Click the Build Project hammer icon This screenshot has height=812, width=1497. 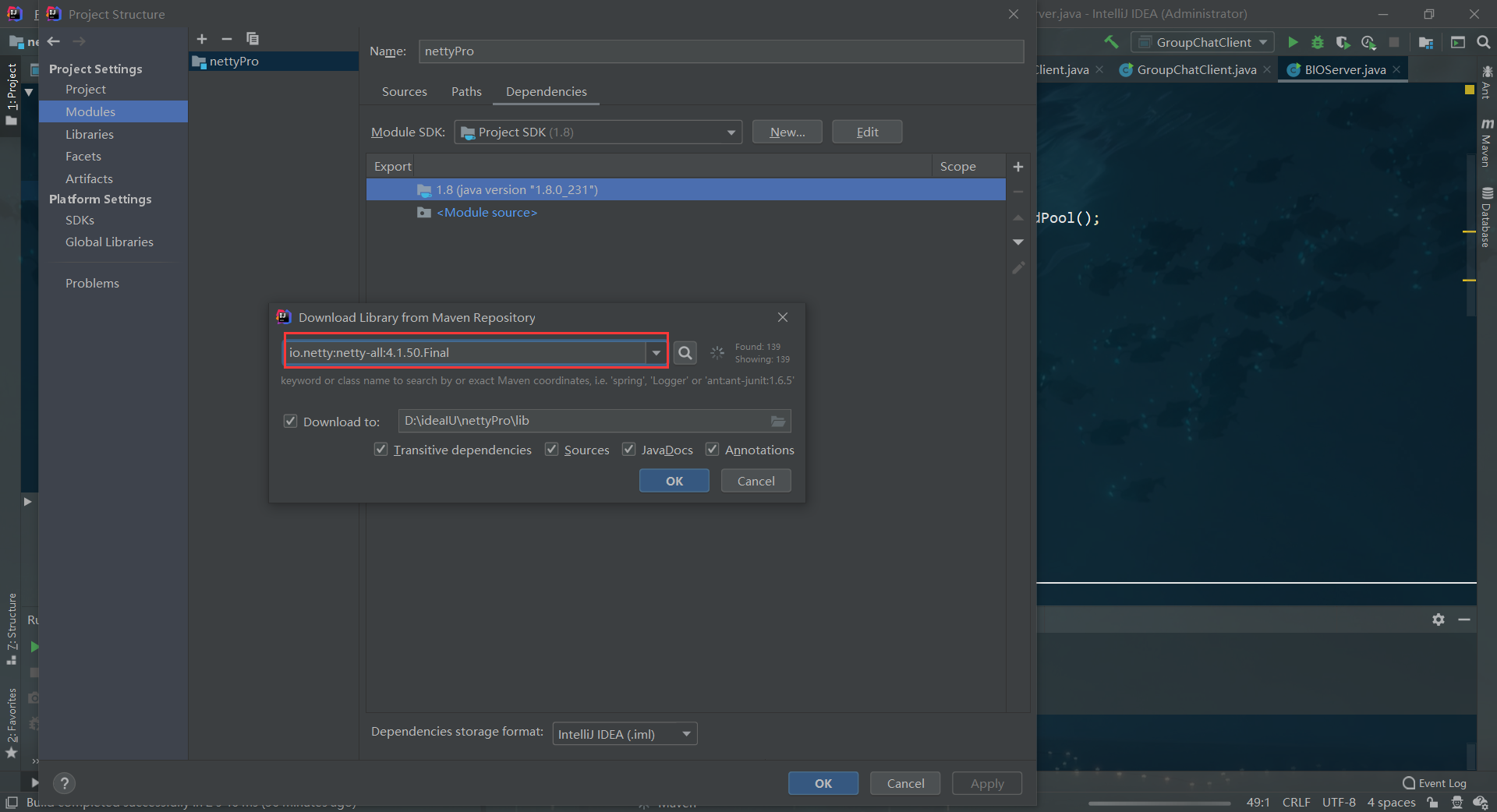pyautogui.click(x=1112, y=42)
